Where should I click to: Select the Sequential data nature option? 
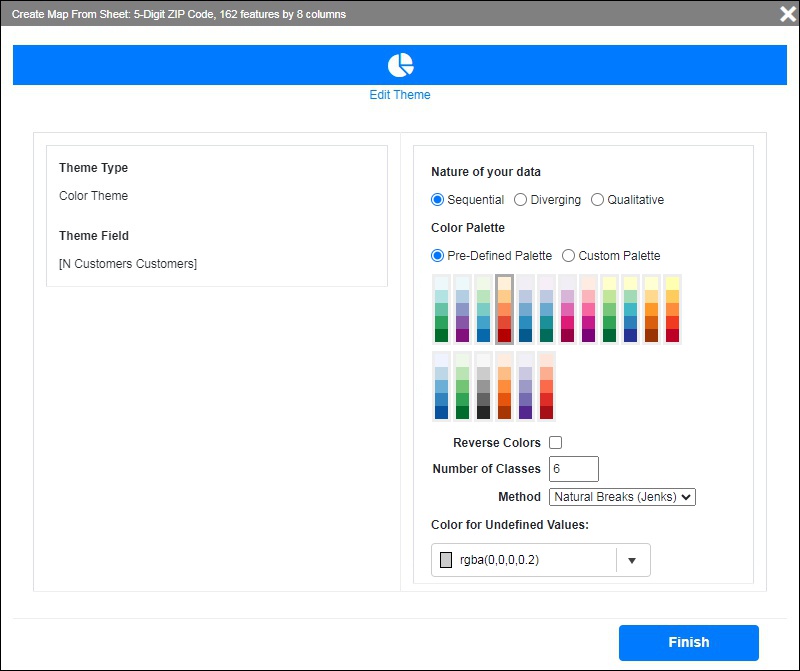438,199
